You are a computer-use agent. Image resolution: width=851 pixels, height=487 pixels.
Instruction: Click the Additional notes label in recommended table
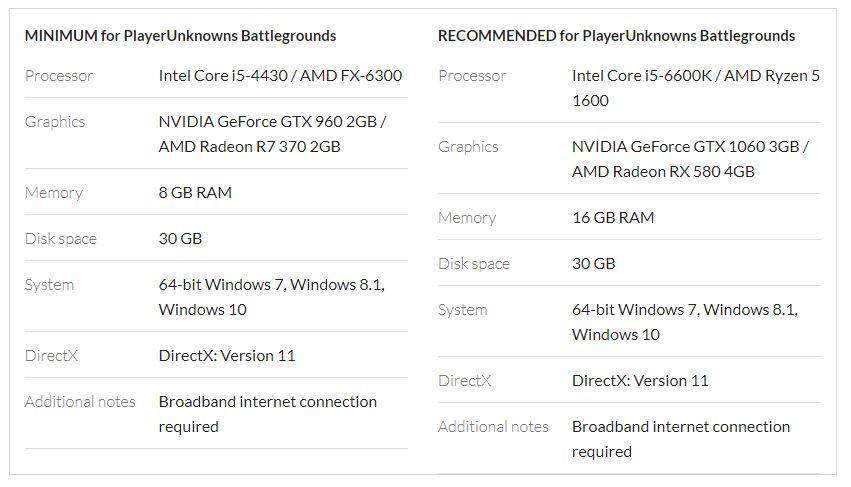coord(493,426)
